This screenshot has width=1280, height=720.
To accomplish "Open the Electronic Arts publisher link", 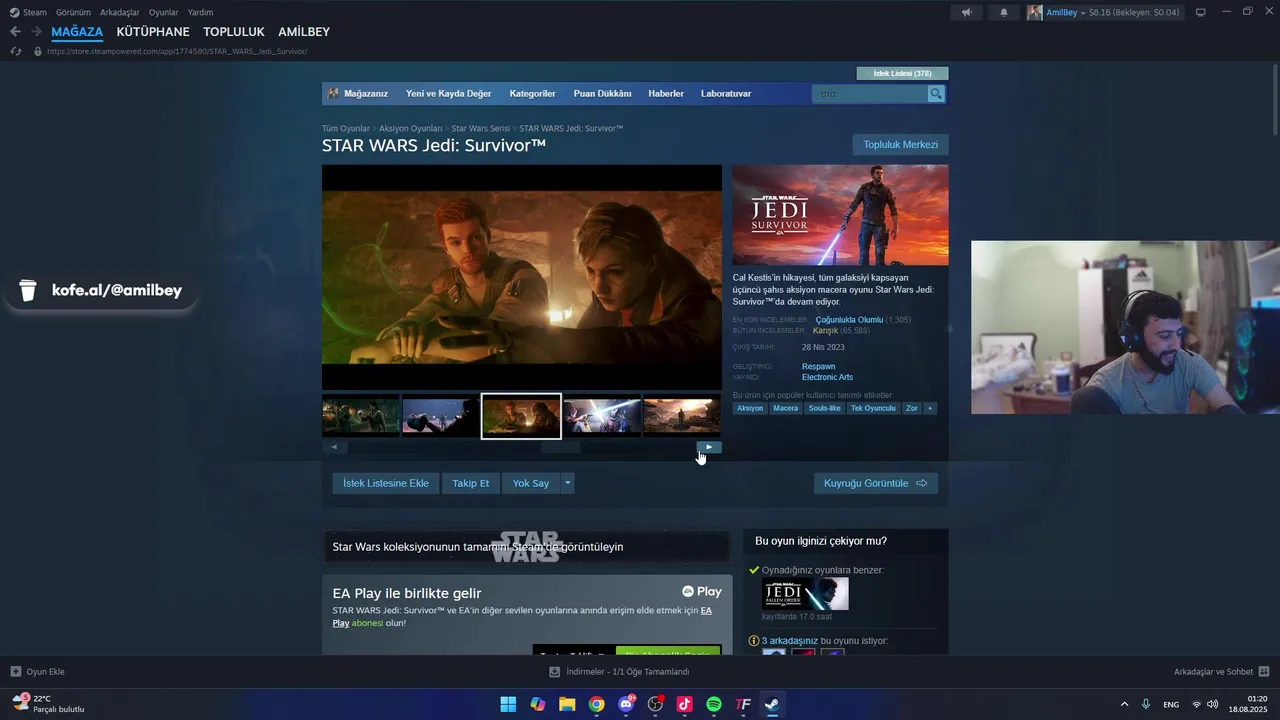I will click(x=827, y=377).
